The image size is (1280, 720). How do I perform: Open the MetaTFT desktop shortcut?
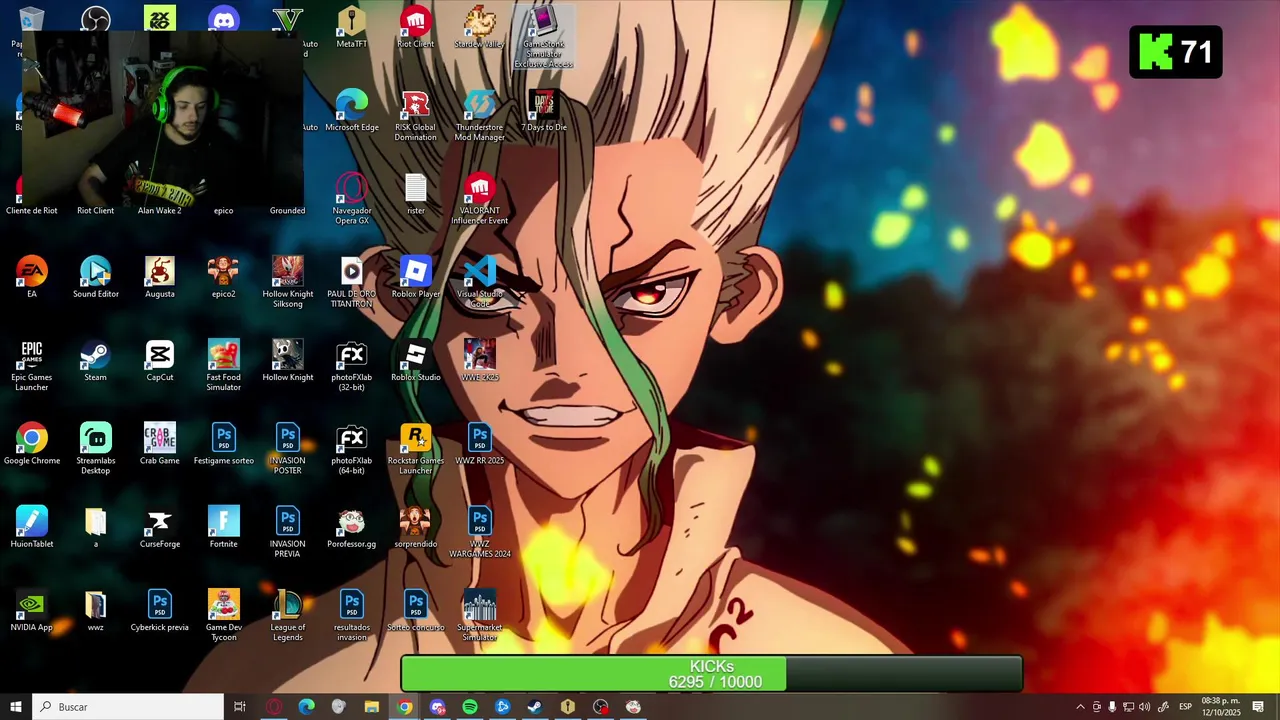pyautogui.click(x=352, y=29)
